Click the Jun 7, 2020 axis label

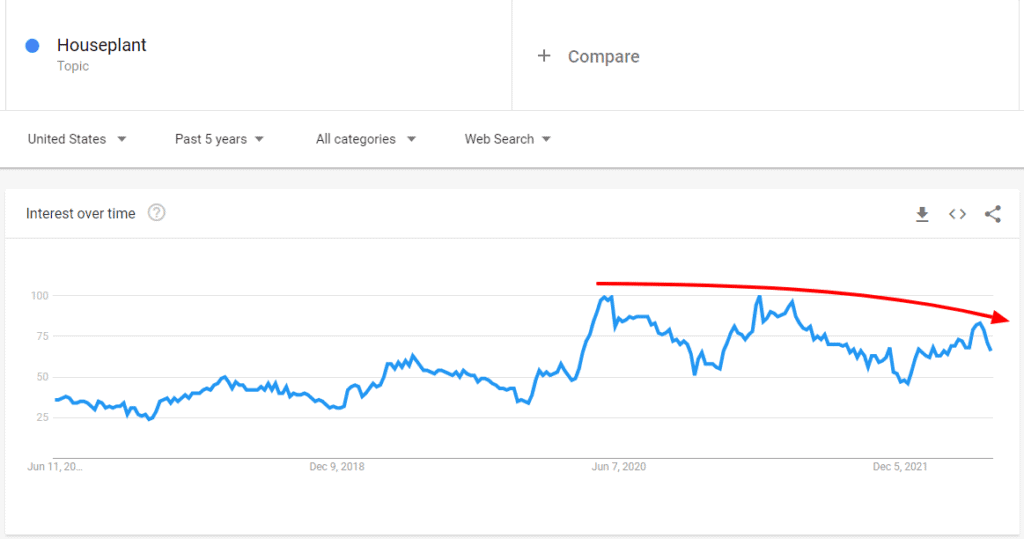620,467
